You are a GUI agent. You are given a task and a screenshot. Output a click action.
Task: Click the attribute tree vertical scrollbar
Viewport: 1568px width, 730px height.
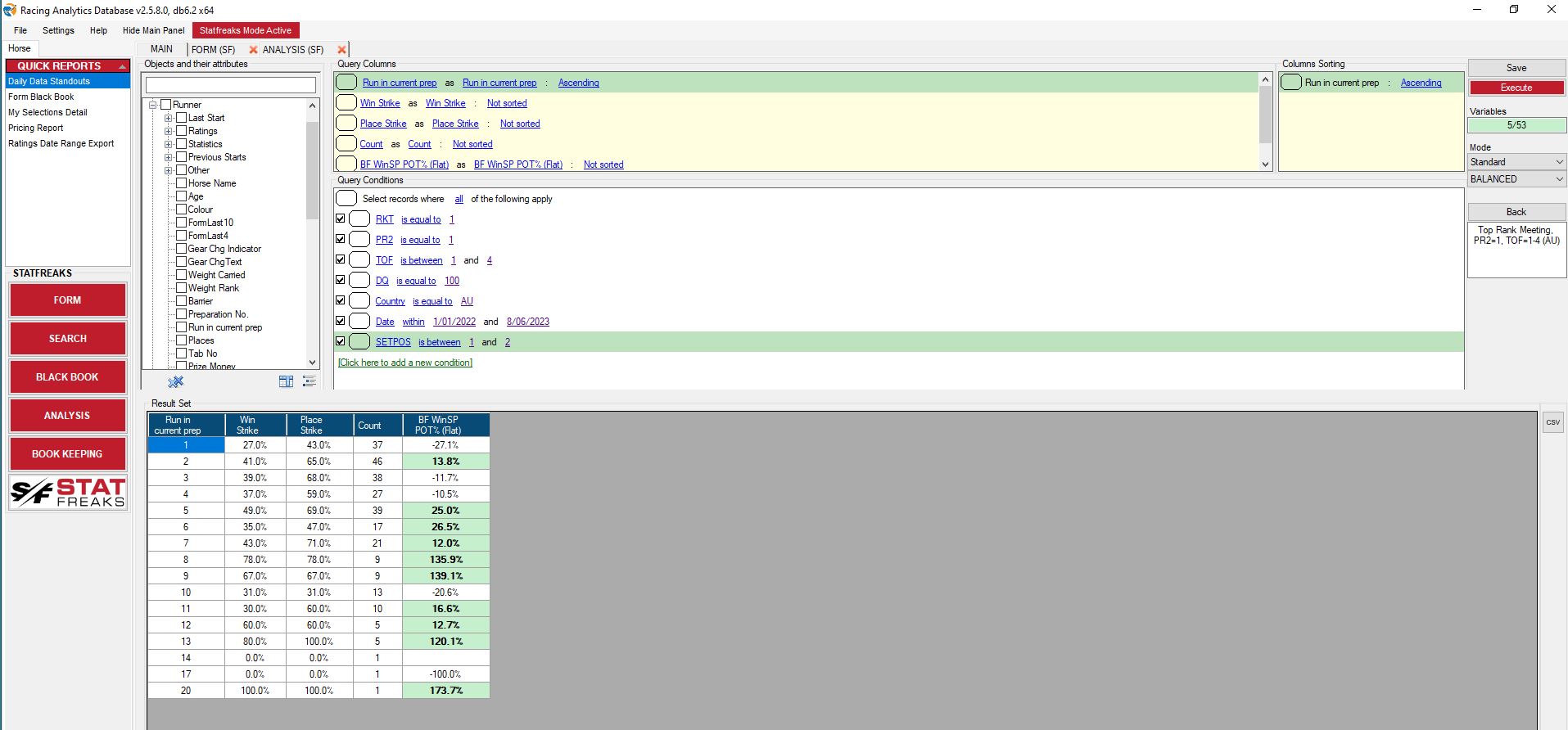point(312,233)
